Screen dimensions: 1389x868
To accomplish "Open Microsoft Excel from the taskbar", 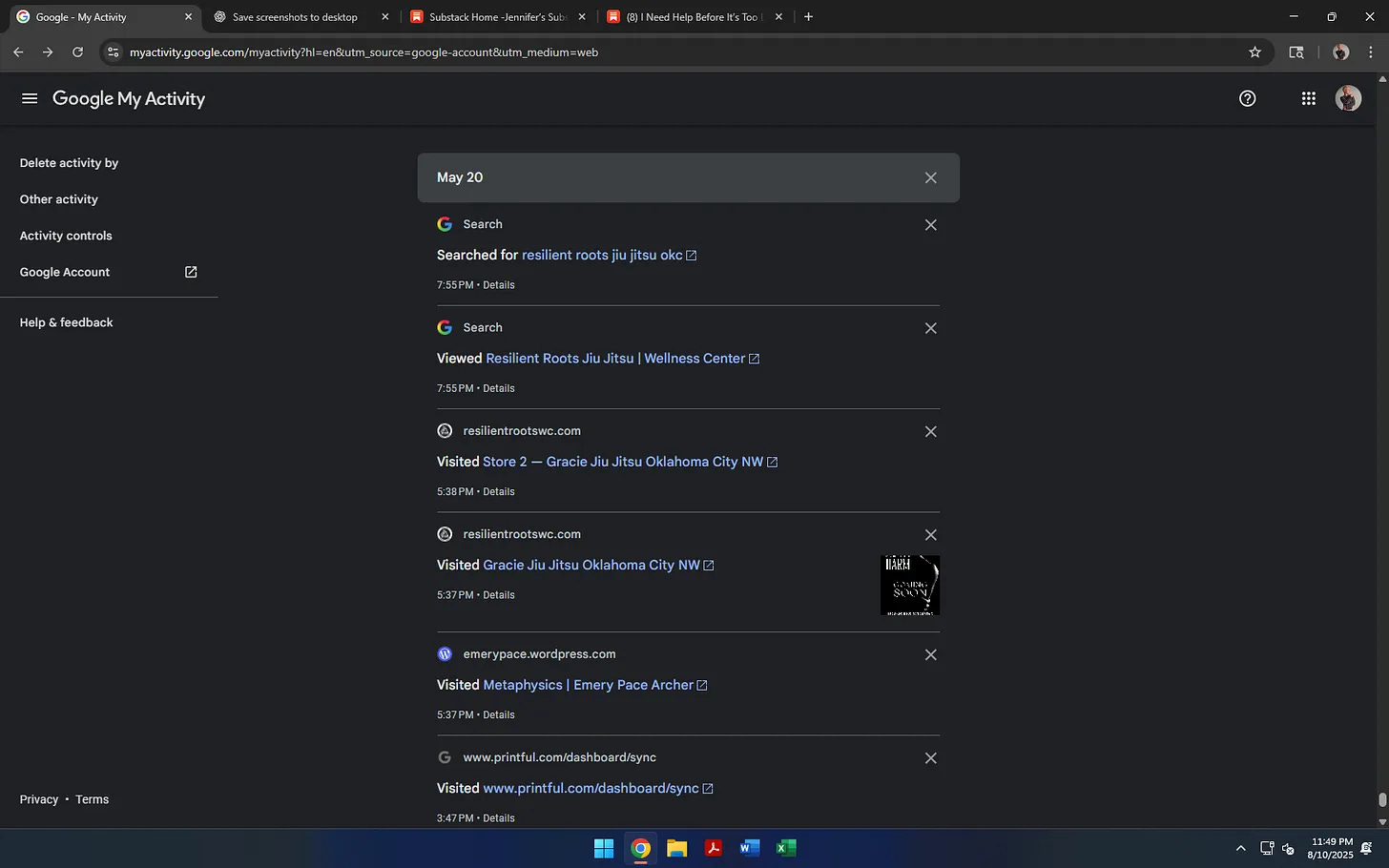I will coord(786,848).
